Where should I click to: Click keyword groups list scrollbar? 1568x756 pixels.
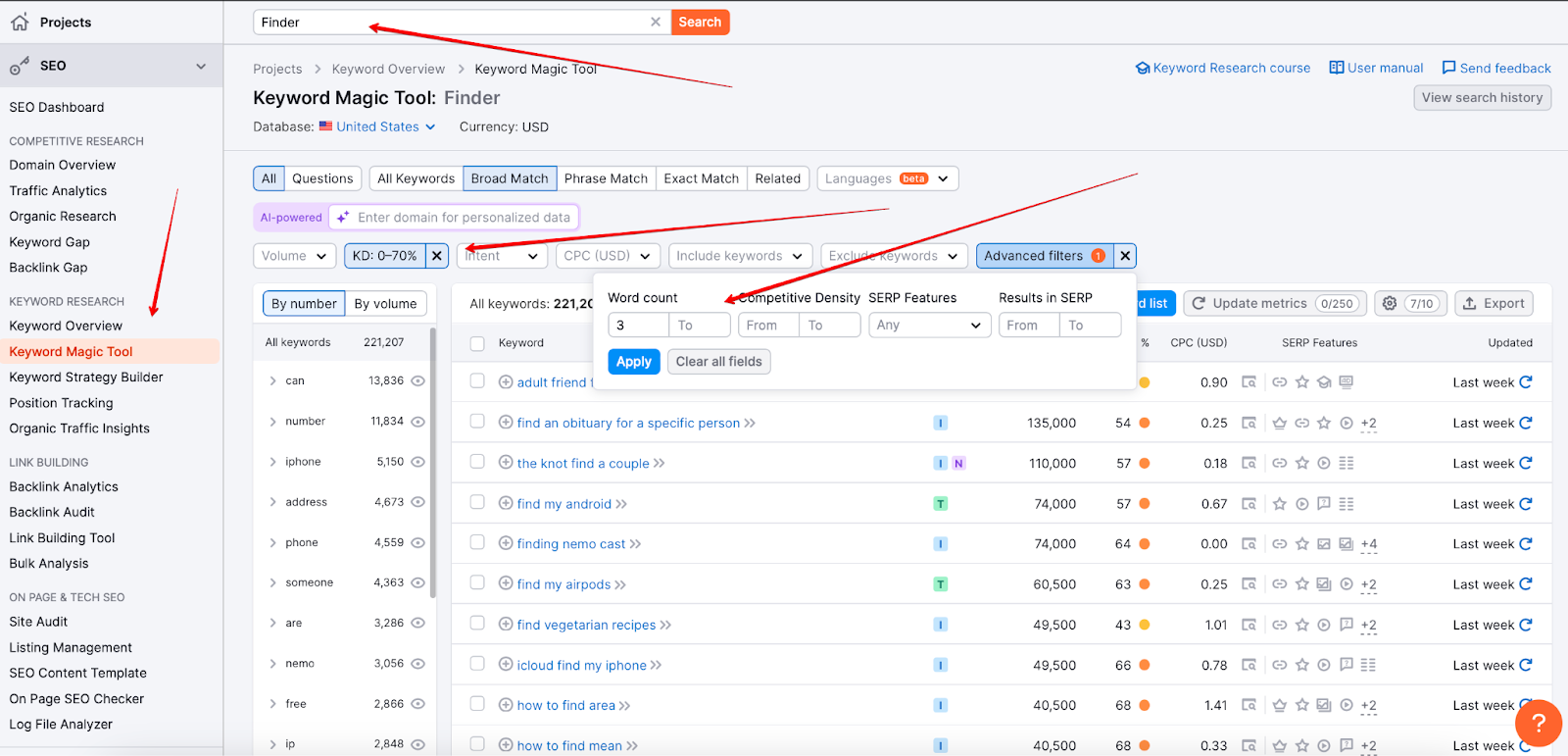tap(432, 461)
